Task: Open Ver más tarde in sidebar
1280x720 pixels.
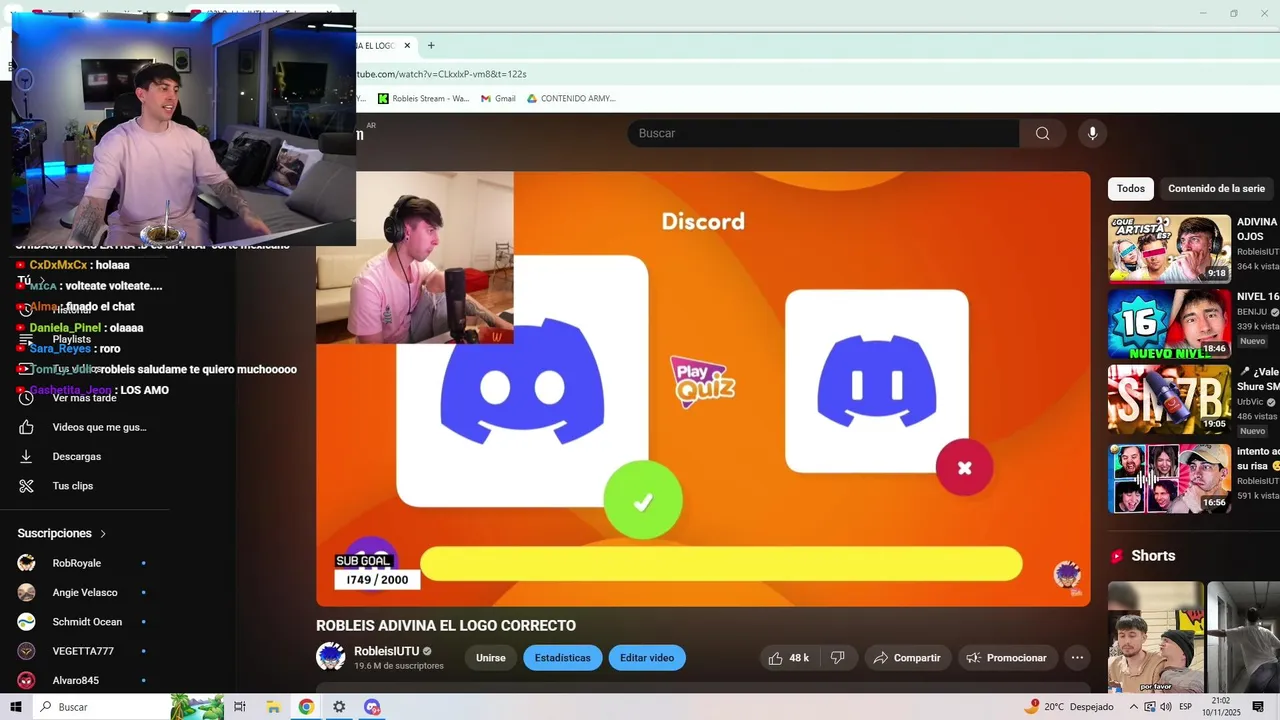Action: coord(84,398)
